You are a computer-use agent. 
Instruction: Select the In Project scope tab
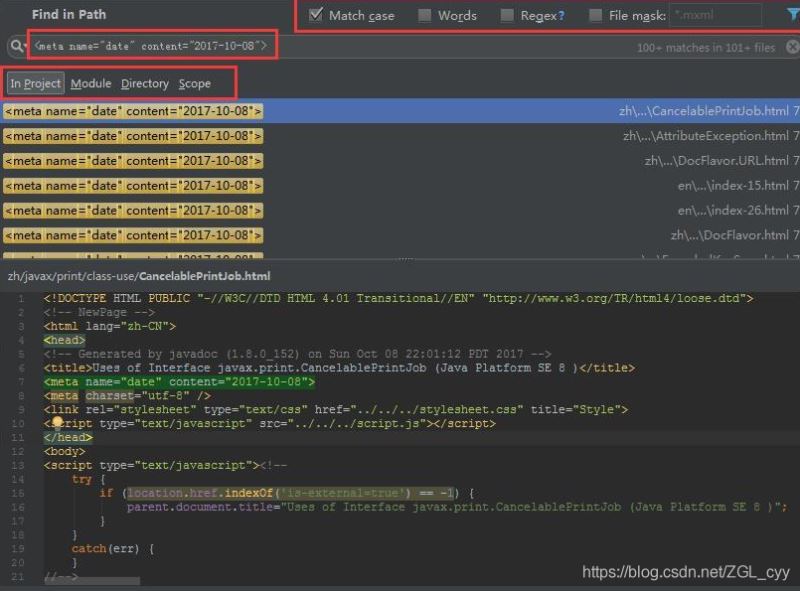(35, 83)
